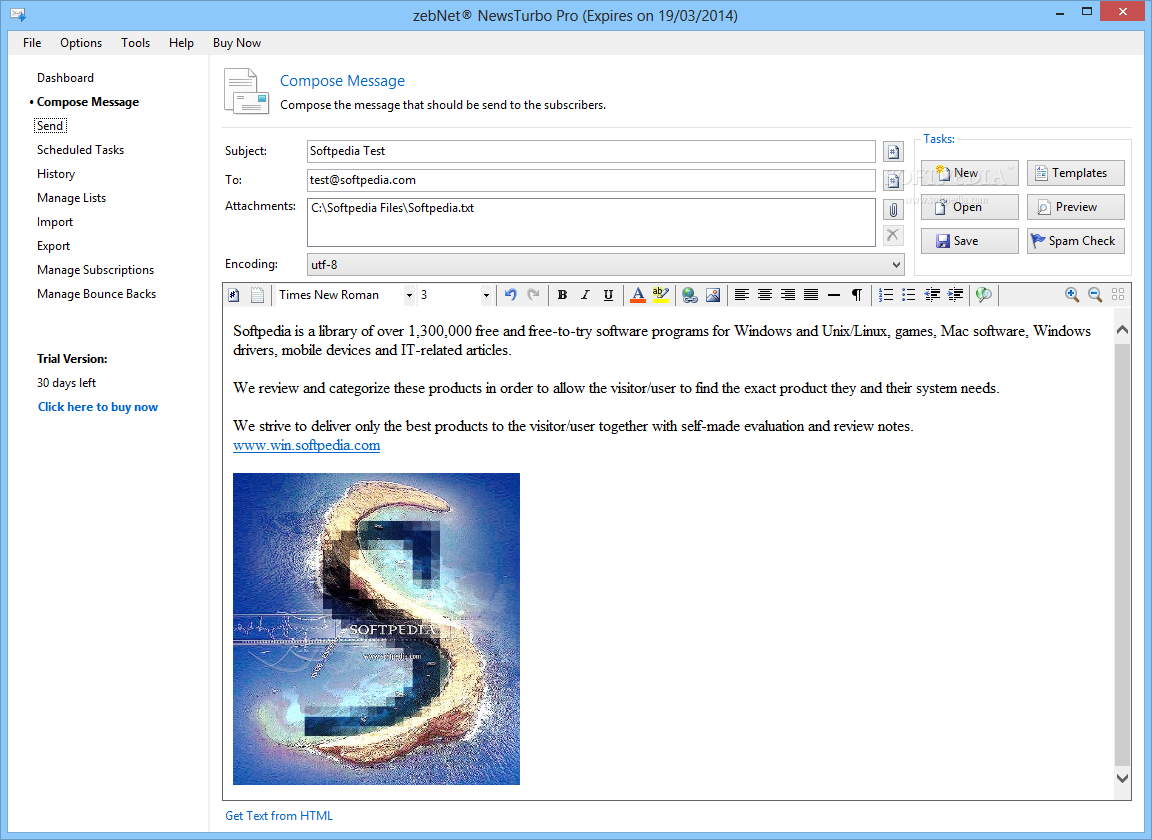Undo the last edit in the editor

point(511,295)
